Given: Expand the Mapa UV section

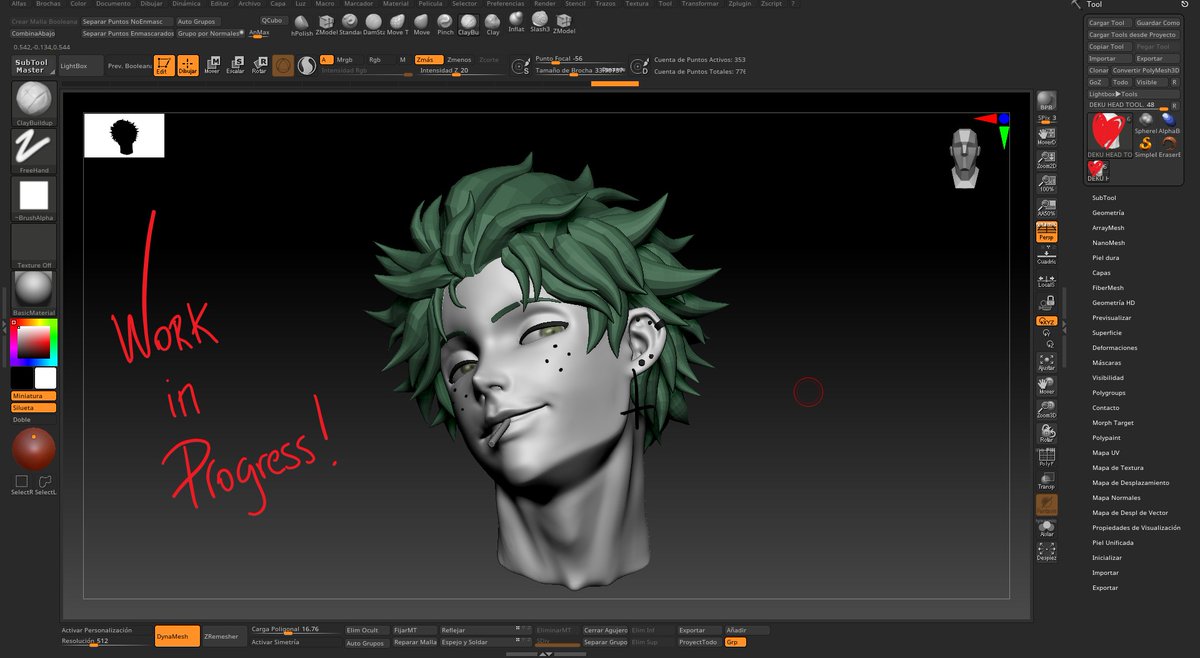Looking at the screenshot, I should point(1106,453).
